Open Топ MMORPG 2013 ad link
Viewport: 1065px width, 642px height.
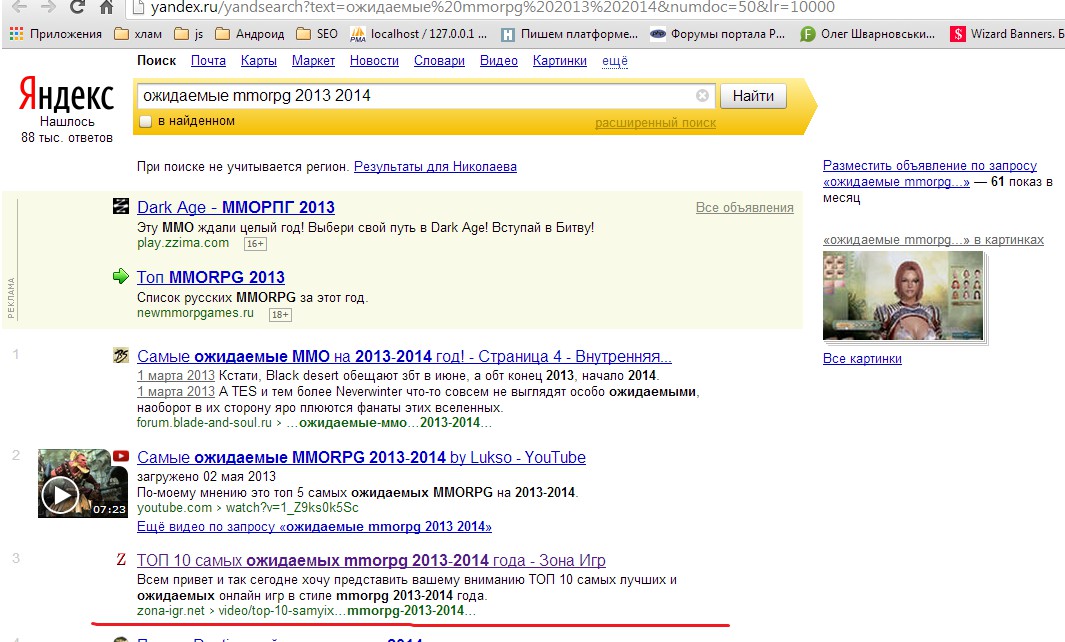tap(211, 277)
